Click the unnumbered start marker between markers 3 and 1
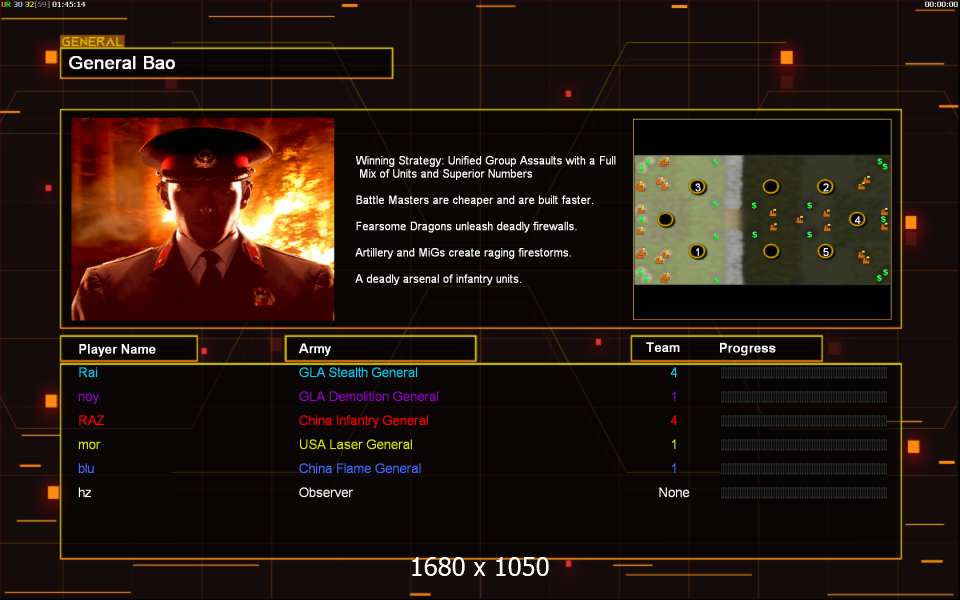Screen dimensions: 960x600 pos(666,219)
